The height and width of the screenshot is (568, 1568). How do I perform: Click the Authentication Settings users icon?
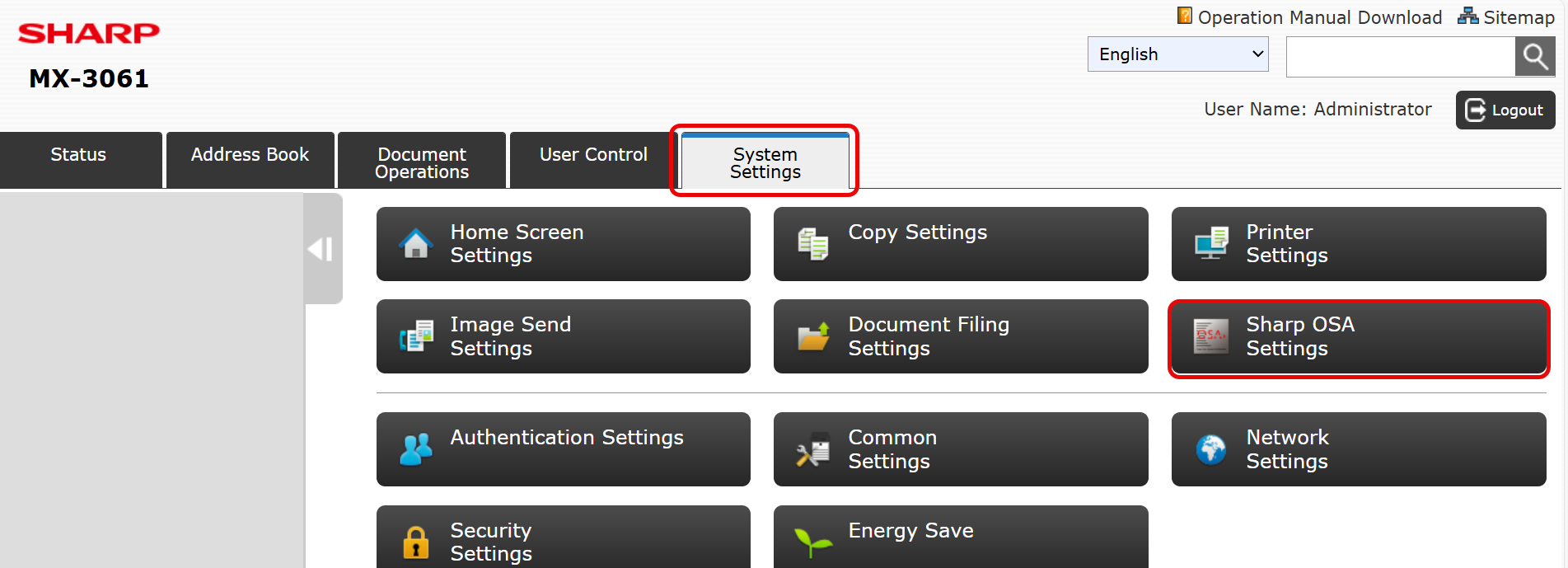[416, 449]
